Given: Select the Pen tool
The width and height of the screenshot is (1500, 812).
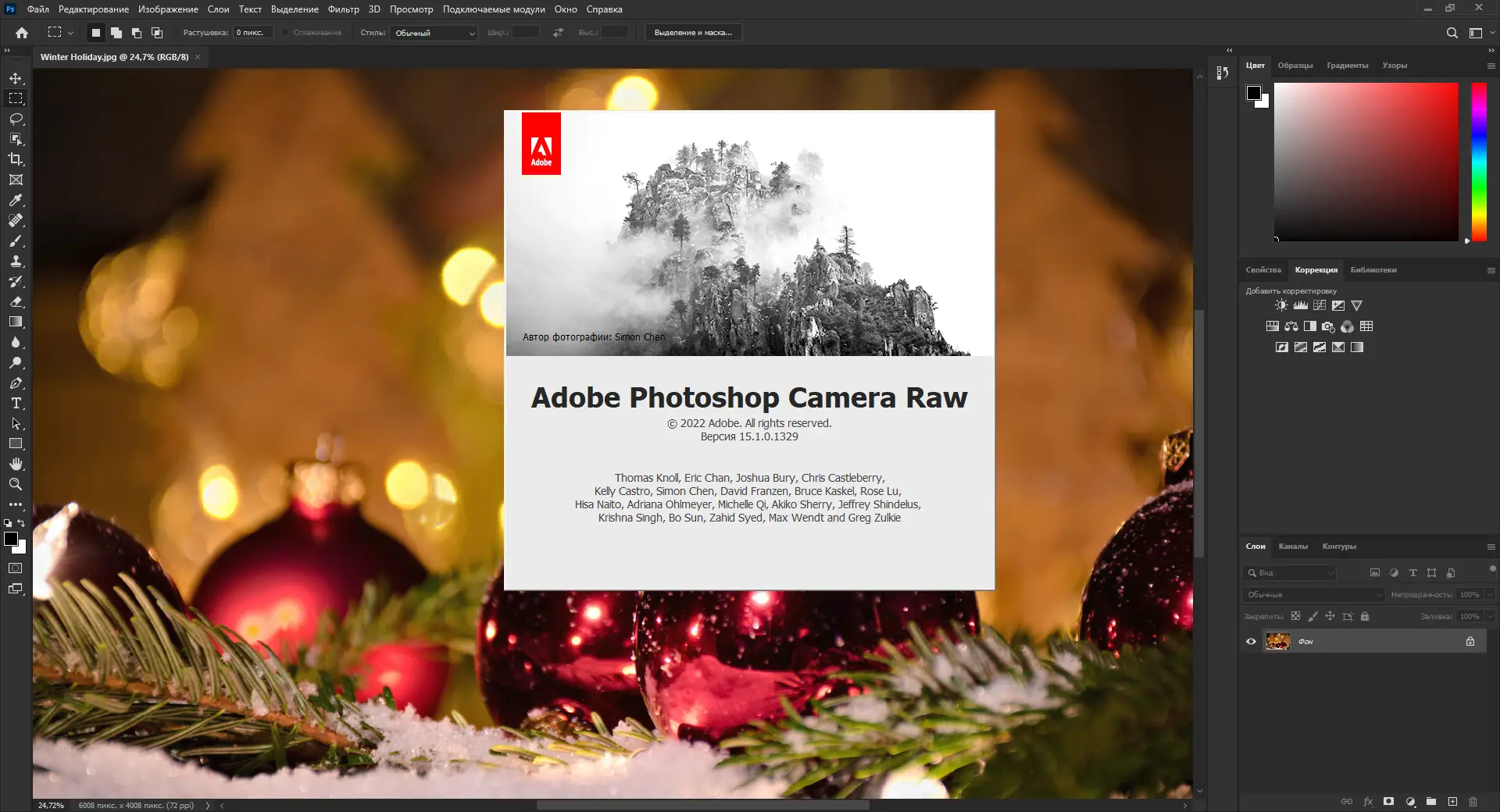Looking at the screenshot, I should pos(16,383).
